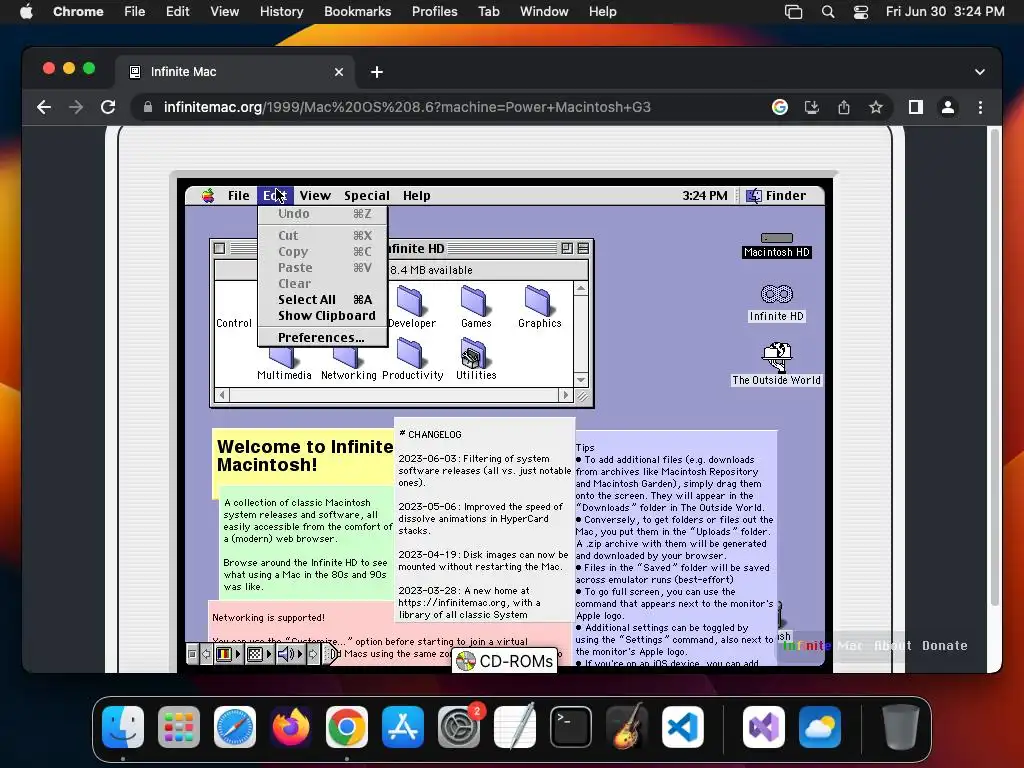Select The Outside World desktop icon
Viewport: 1024px width, 768px height.
point(776,364)
